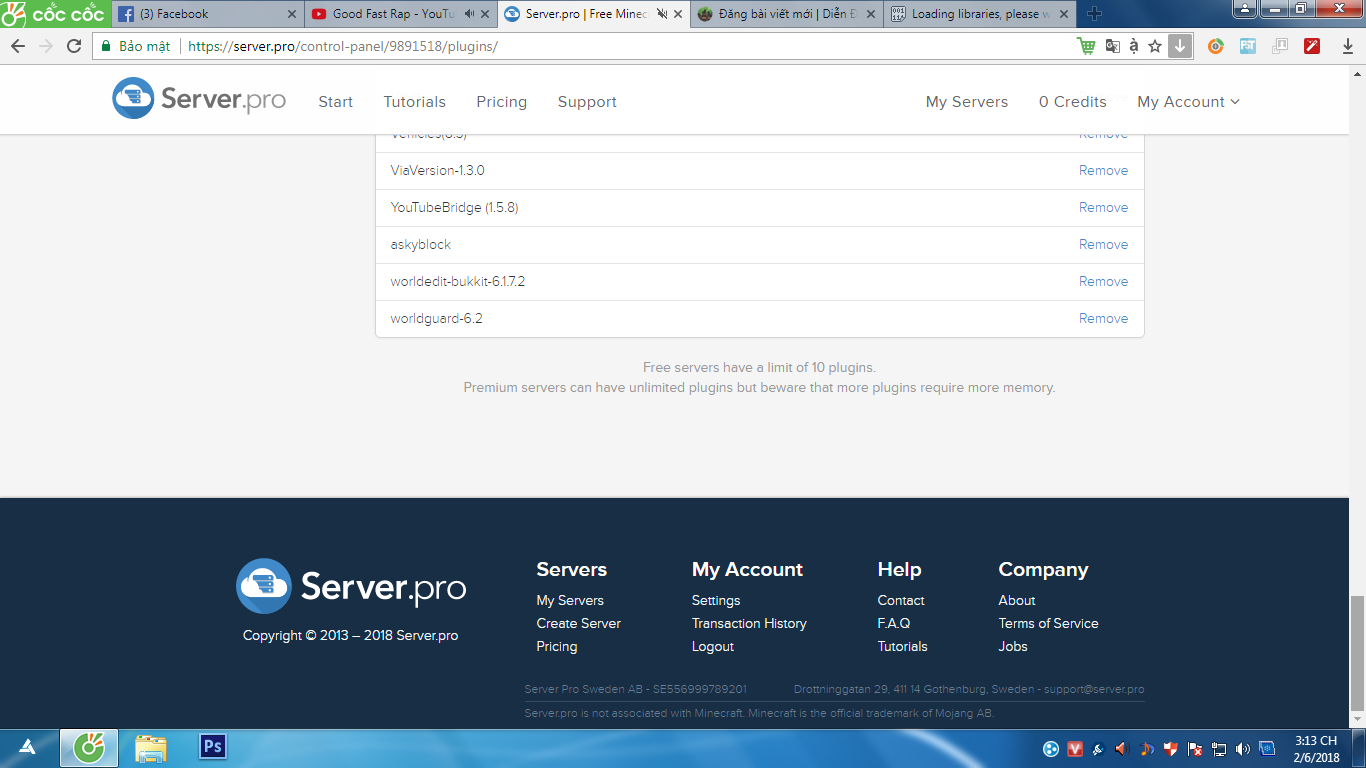
Task: Open a new browser tab
Action: click(1094, 14)
